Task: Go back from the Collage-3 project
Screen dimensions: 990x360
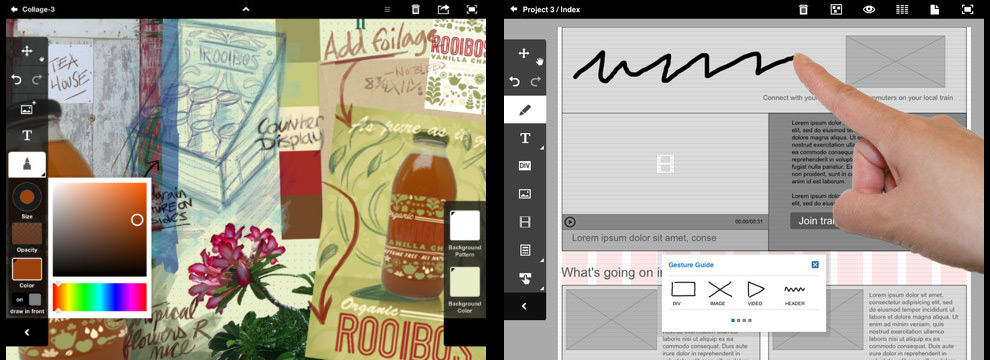Action: click(14, 9)
